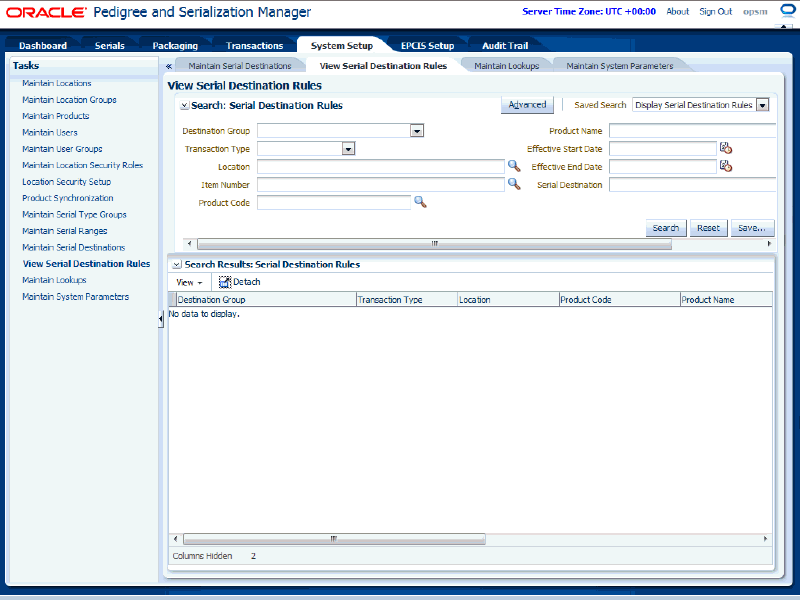The height and width of the screenshot is (600, 800).
Task: Sort by Transaction Type column header
Action: 407,299
